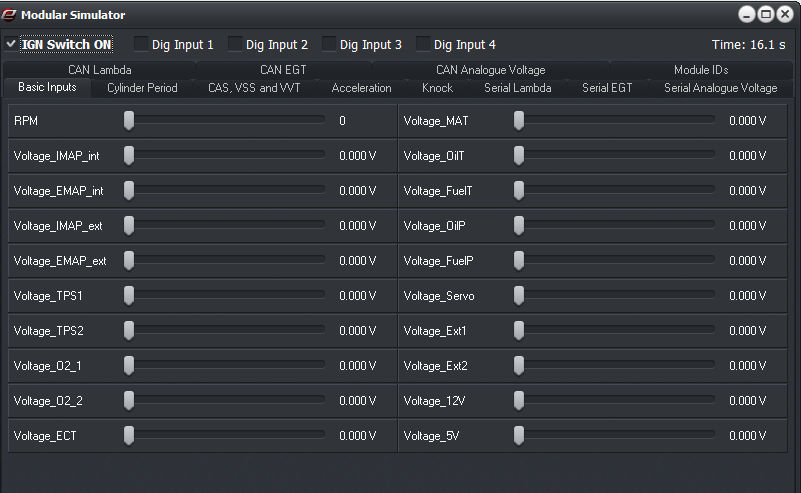Viewport: 801px width, 493px height.
Task: Click the Voltage_ECT 0.000 V value
Action: point(358,436)
